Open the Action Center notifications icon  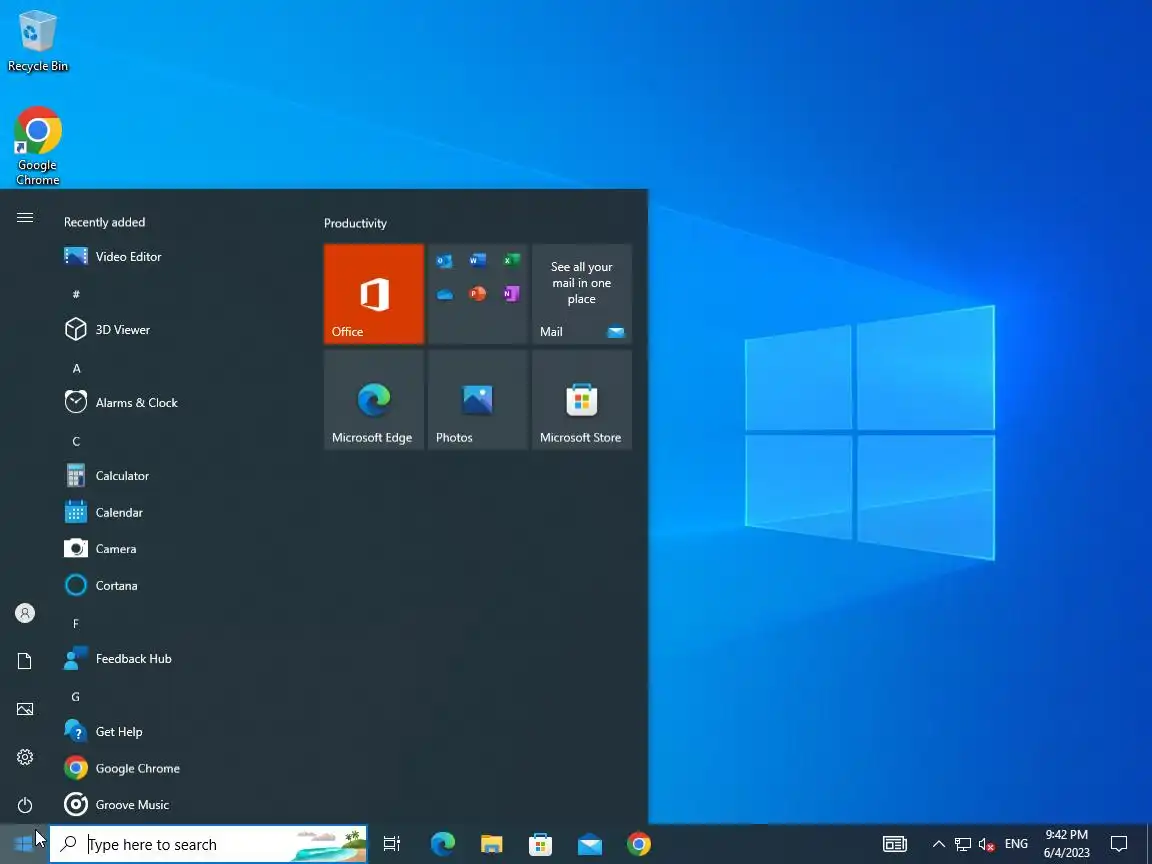point(1119,844)
